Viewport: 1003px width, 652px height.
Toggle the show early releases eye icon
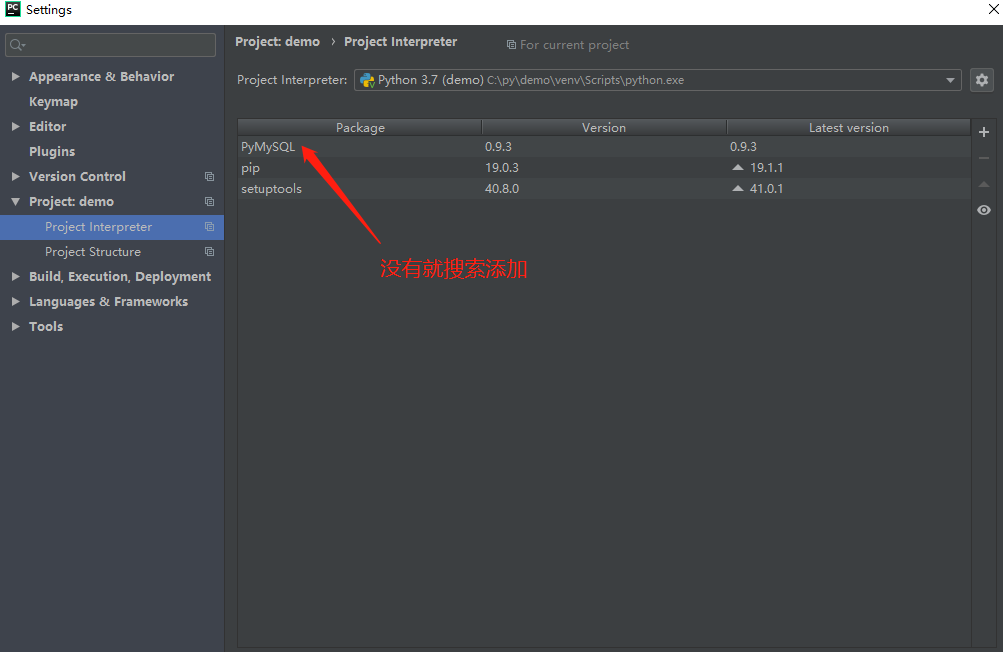click(984, 210)
